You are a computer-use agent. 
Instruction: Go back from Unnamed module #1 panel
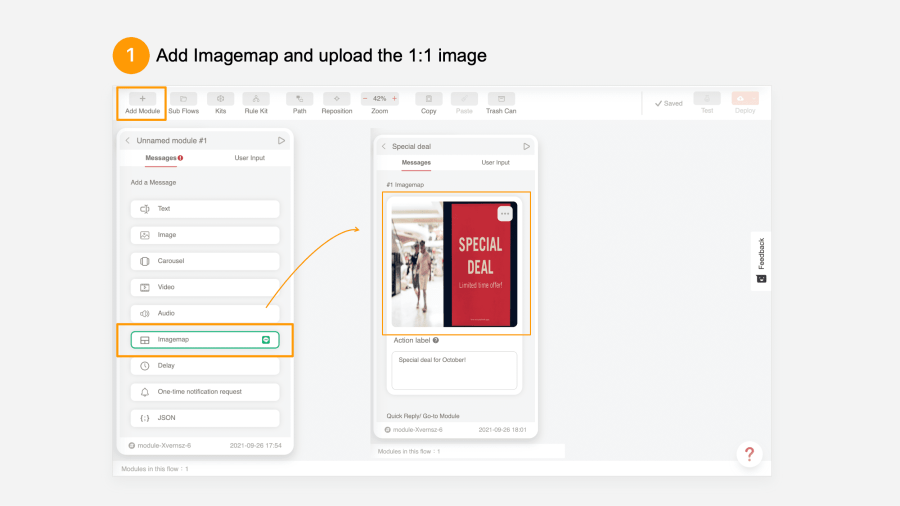click(127, 141)
